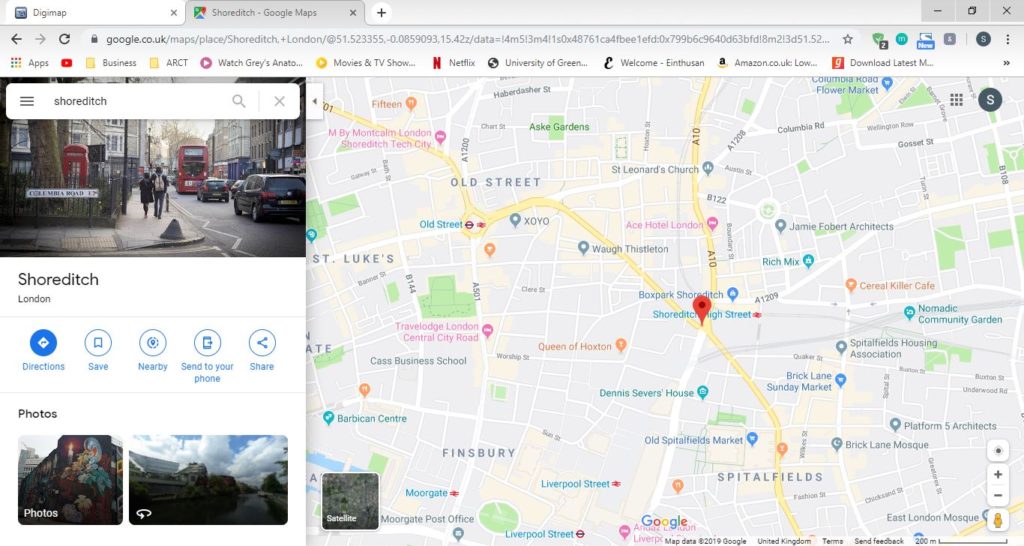1024x546 pixels.
Task: Open the Business bookmark folder
Action: (111, 63)
